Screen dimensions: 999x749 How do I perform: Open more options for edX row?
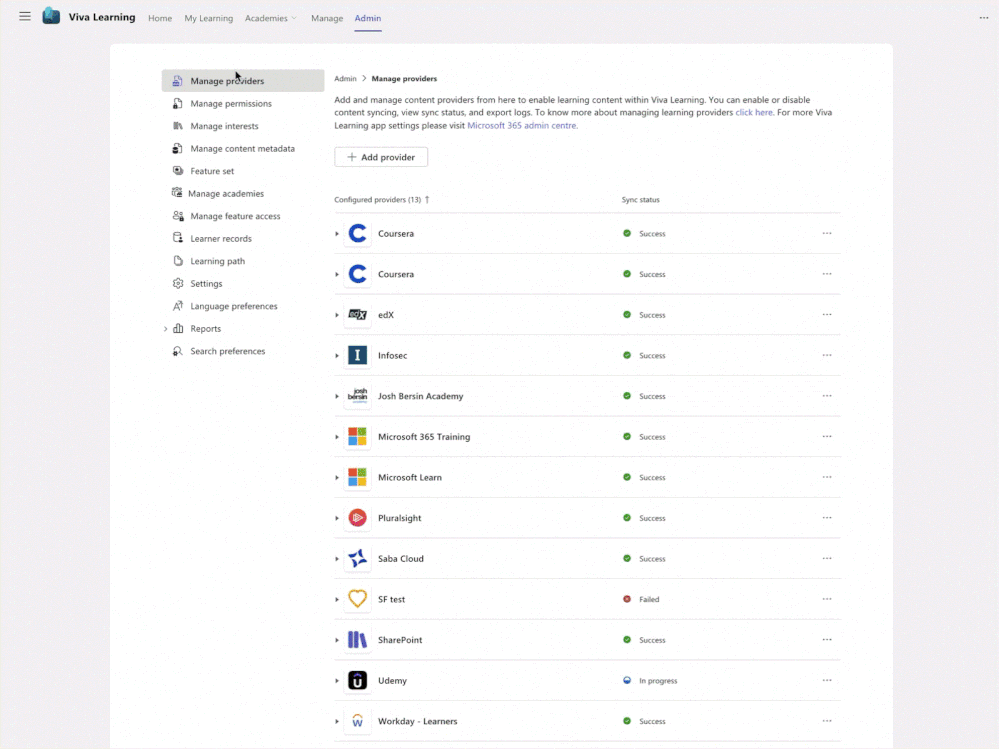[x=827, y=315]
